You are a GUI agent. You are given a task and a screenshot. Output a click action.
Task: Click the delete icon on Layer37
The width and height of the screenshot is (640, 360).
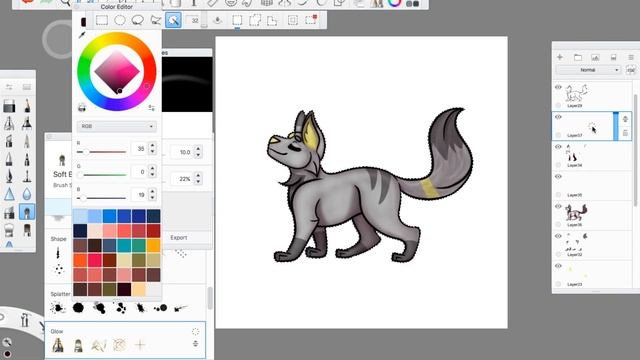pos(625,133)
